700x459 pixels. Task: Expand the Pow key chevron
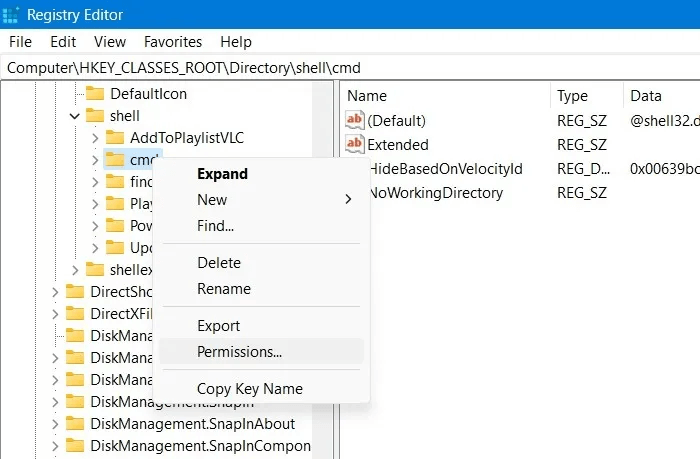pos(95,226)
